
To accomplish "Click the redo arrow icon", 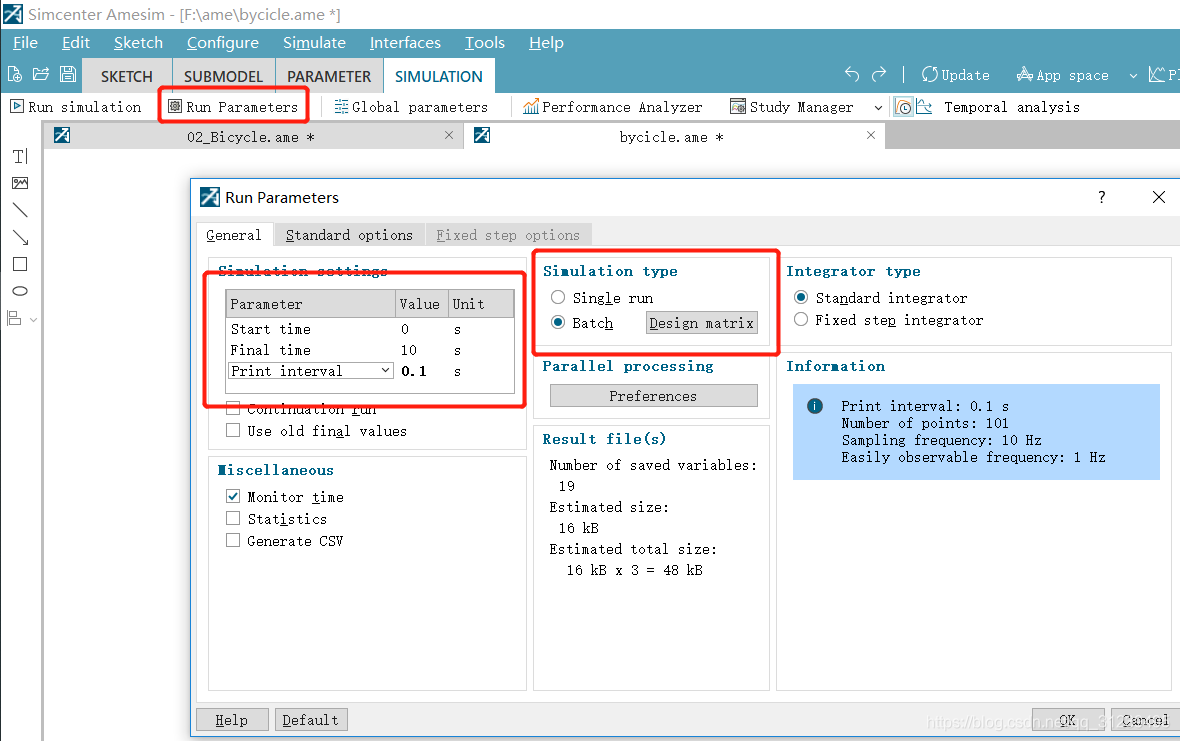I will tap(879, 74).
